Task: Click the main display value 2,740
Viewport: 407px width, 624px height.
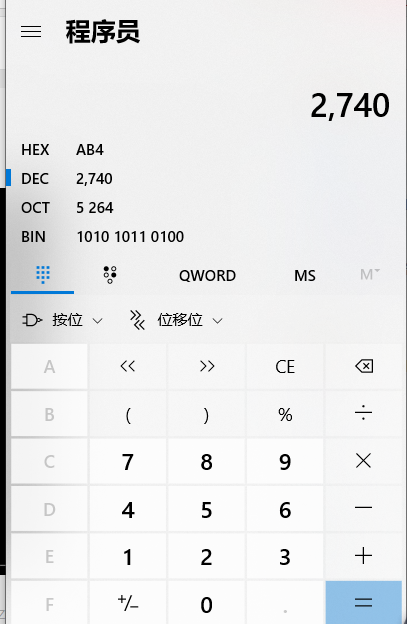Action: click(x=350, y=106)
